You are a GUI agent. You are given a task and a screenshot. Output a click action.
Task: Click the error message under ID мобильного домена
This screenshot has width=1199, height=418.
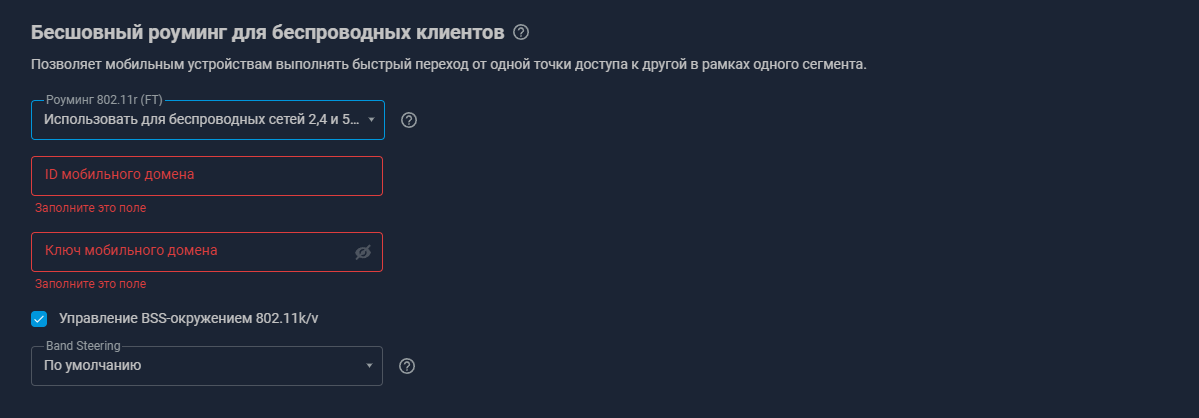(90, 208)
